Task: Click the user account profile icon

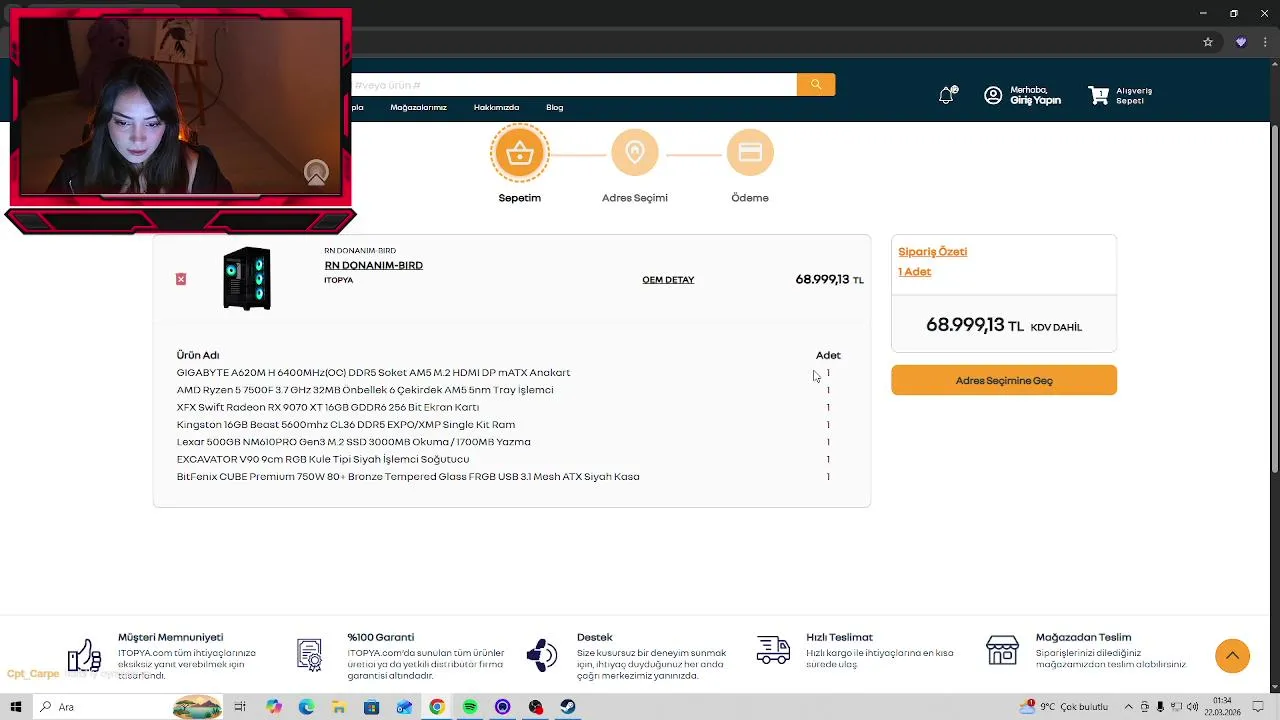Action: pos(993,95)
